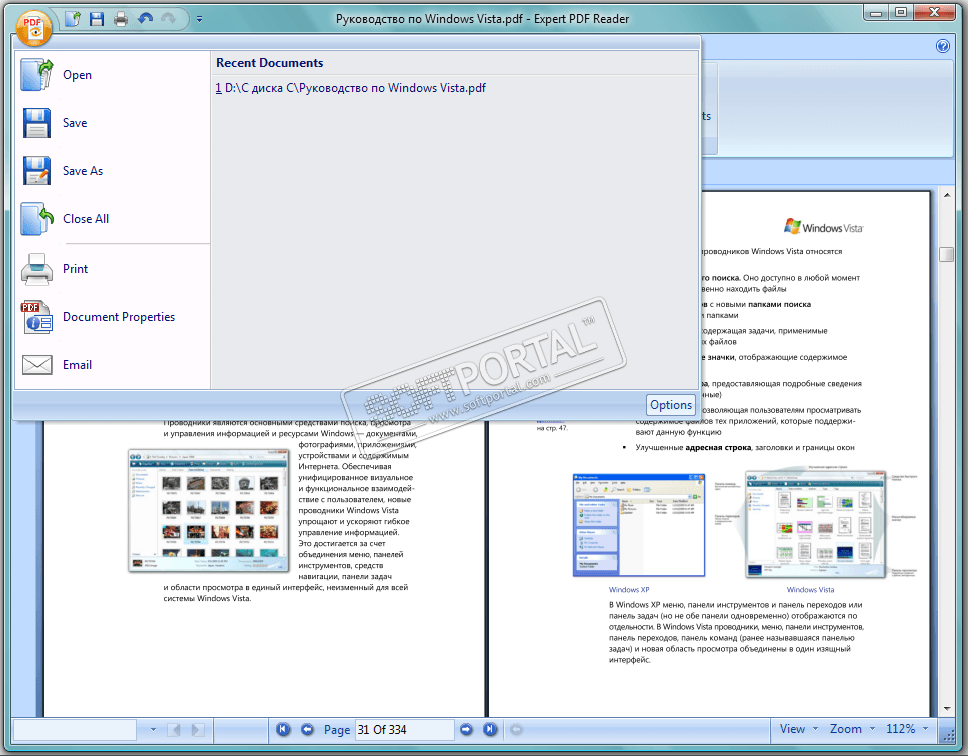This screenshot has height=756, width=968.
Task: Click the page number field 31 Of 334
Action: click(404, 729)
